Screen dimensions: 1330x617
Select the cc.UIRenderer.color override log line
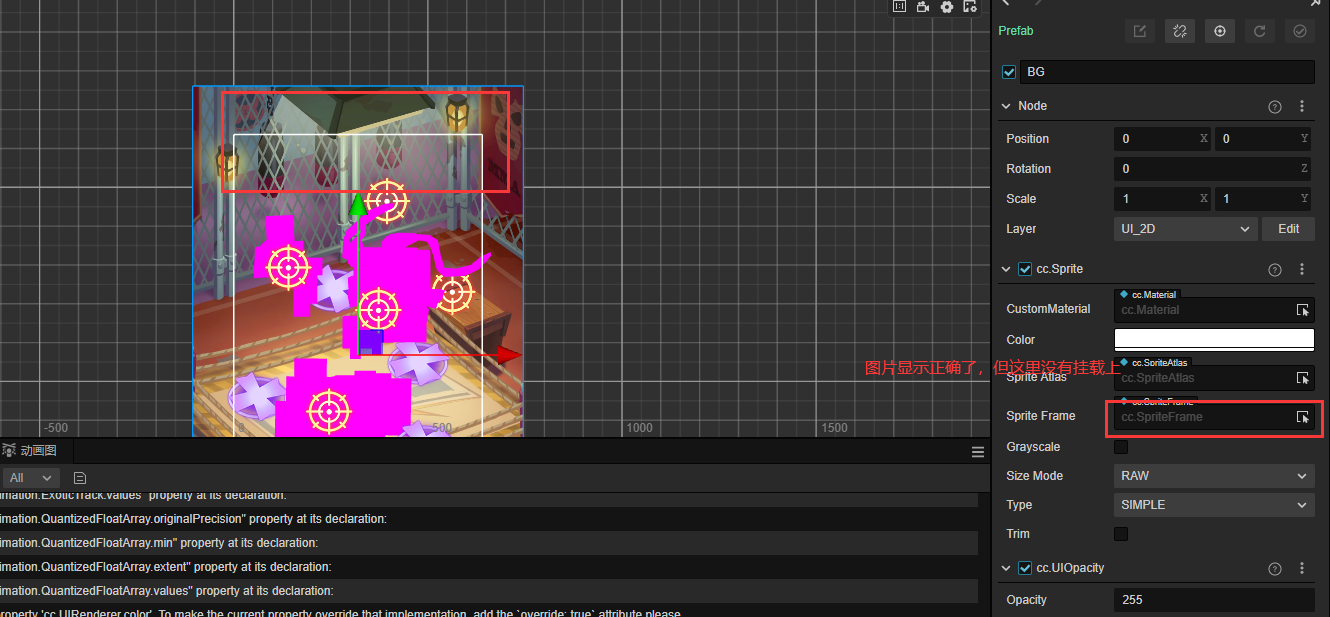click(489, 611)
